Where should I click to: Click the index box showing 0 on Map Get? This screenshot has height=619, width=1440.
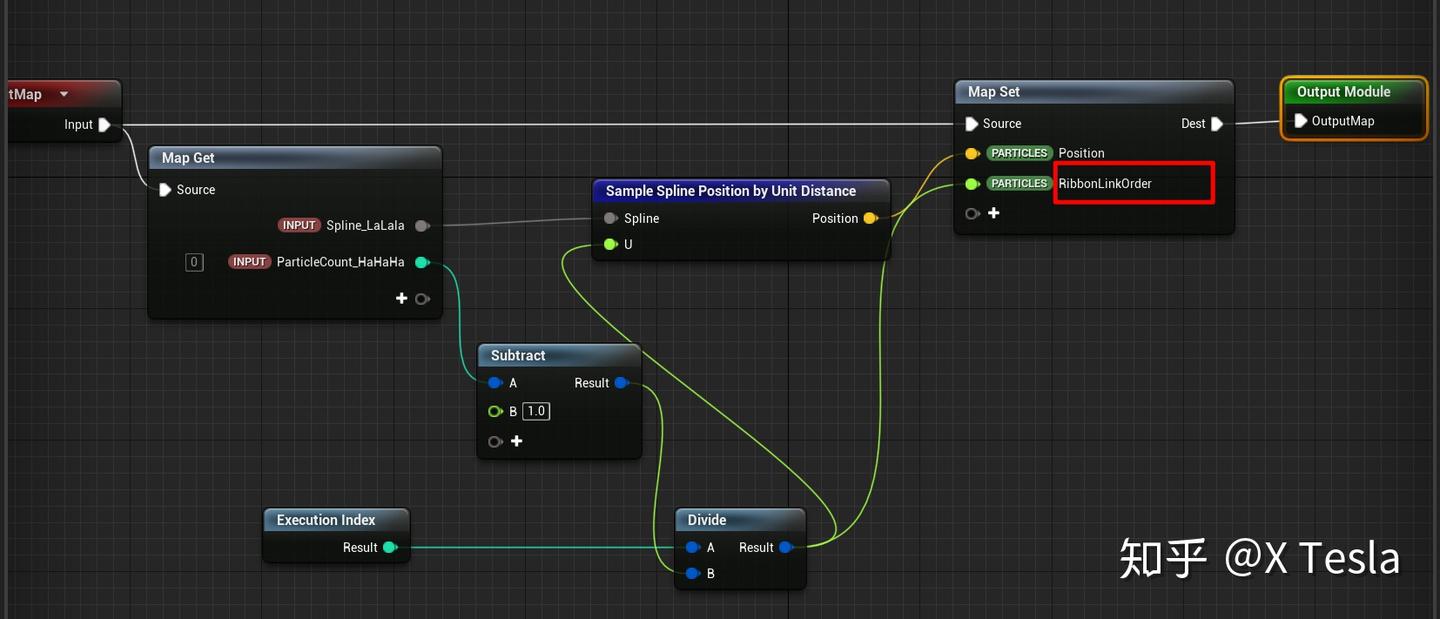[x=194, y=262]
